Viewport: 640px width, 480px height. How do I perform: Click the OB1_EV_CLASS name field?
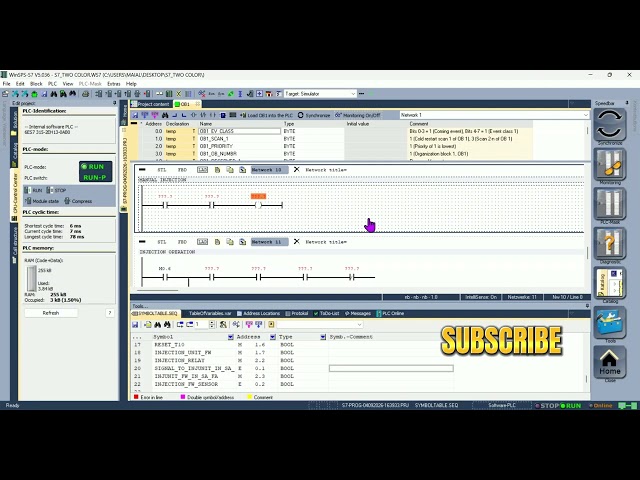coord(240,131)
